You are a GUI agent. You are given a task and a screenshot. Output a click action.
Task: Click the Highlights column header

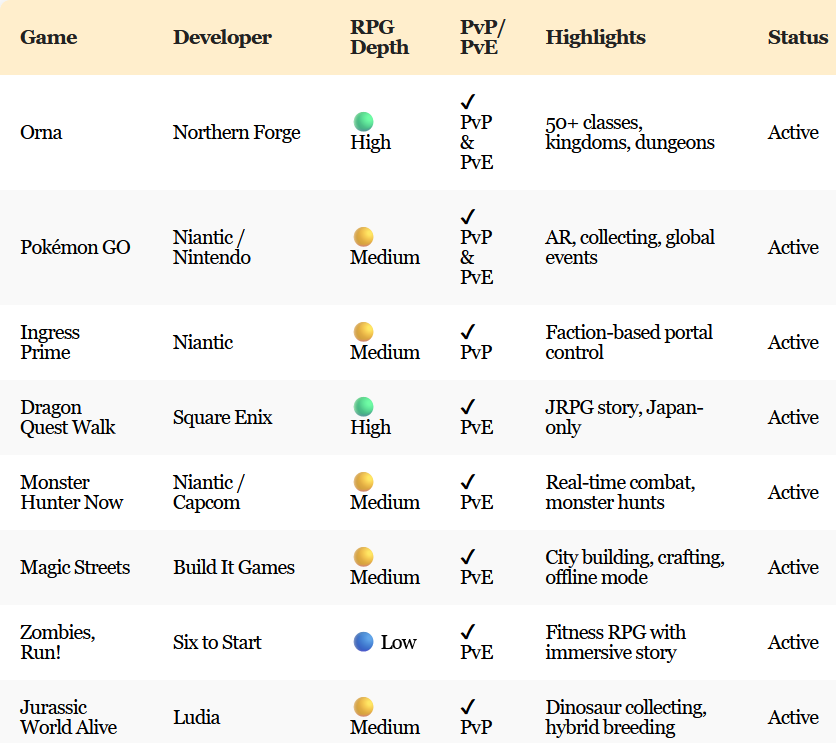595,38
